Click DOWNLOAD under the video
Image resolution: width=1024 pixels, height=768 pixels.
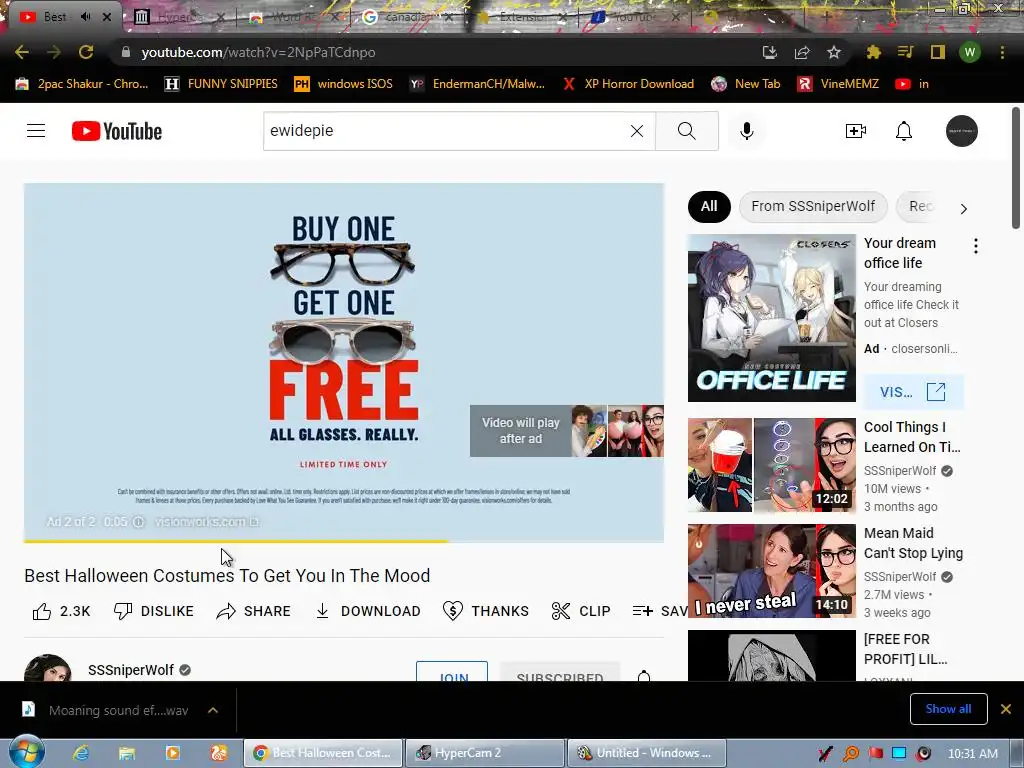click(368, 611)
